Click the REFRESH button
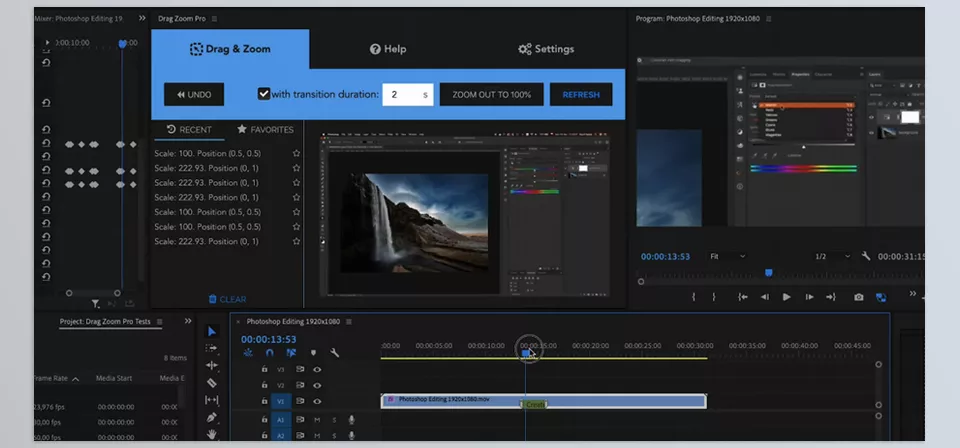This screenshot has height=448, width=960. tap(581, 94)
